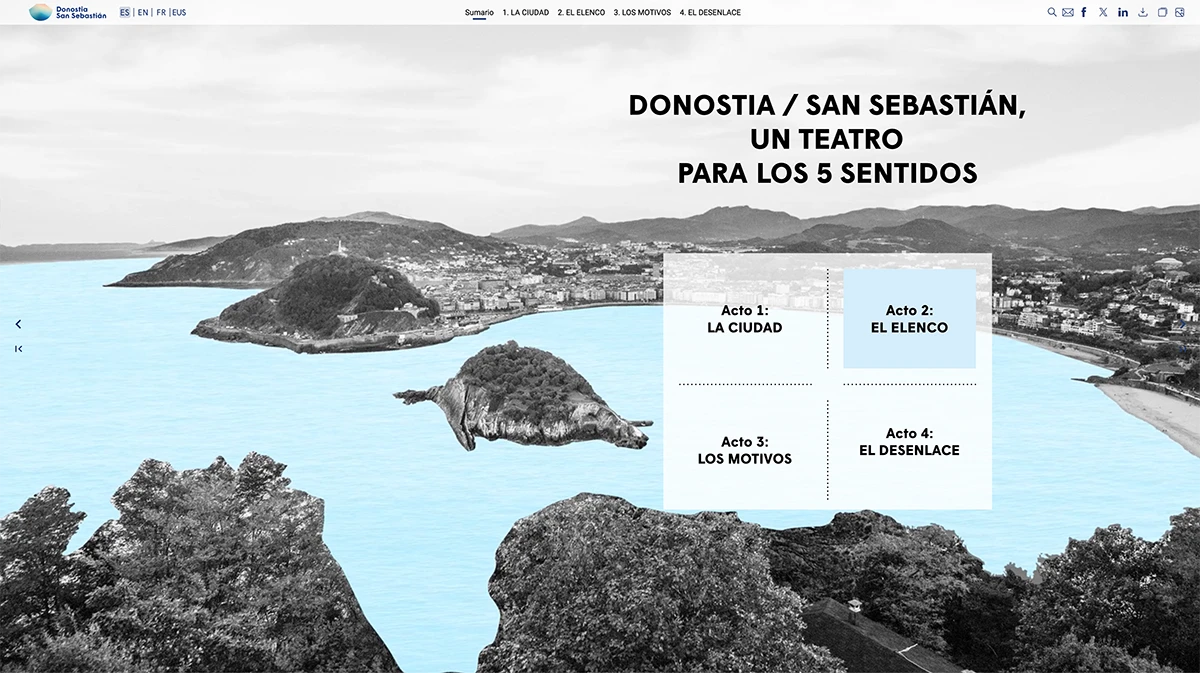1200x673 pixels.
Task: Click the rightmost fullscreen icon in header
Action: point(1181,12)
